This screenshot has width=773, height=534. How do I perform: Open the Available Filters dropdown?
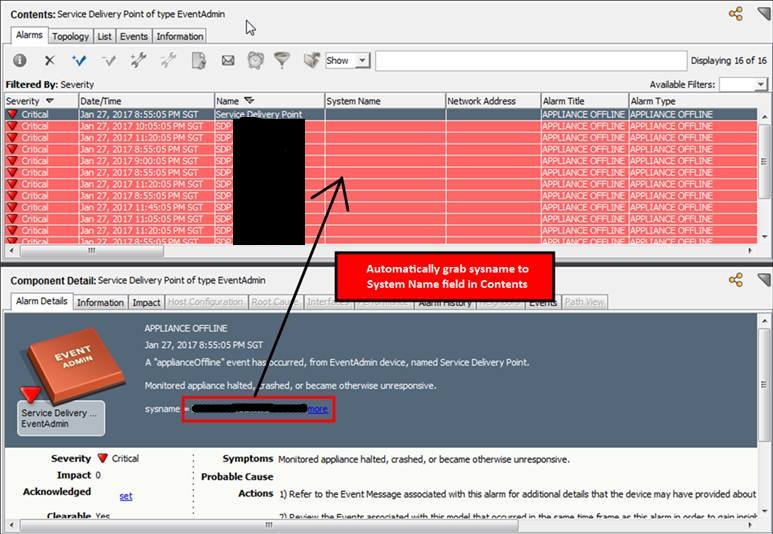pos(743,84)
